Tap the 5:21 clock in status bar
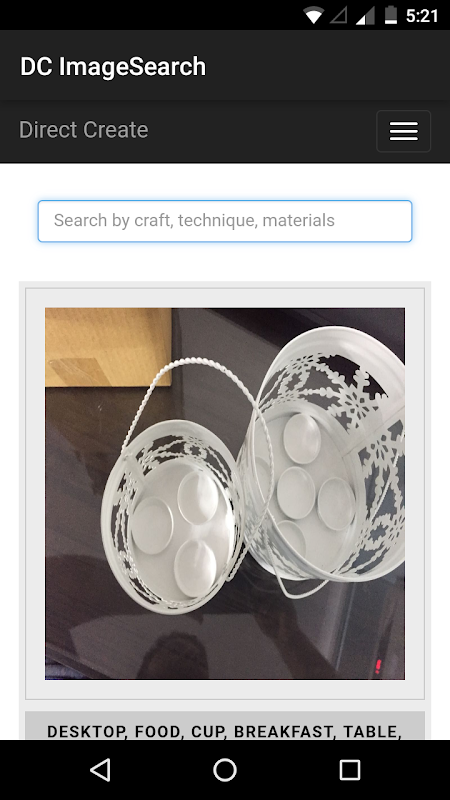Viewport: 450px width, 800px height. (422, 16)
